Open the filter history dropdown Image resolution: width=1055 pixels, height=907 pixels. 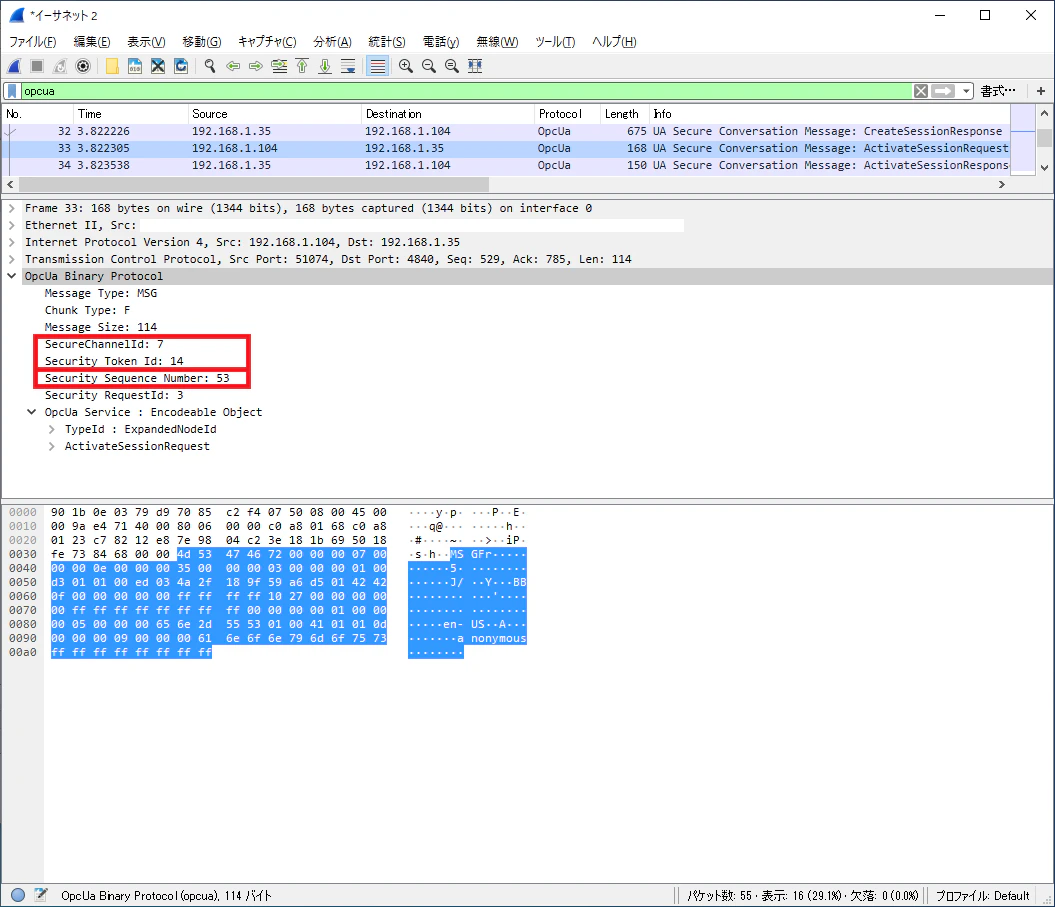(x=966, y=91)
